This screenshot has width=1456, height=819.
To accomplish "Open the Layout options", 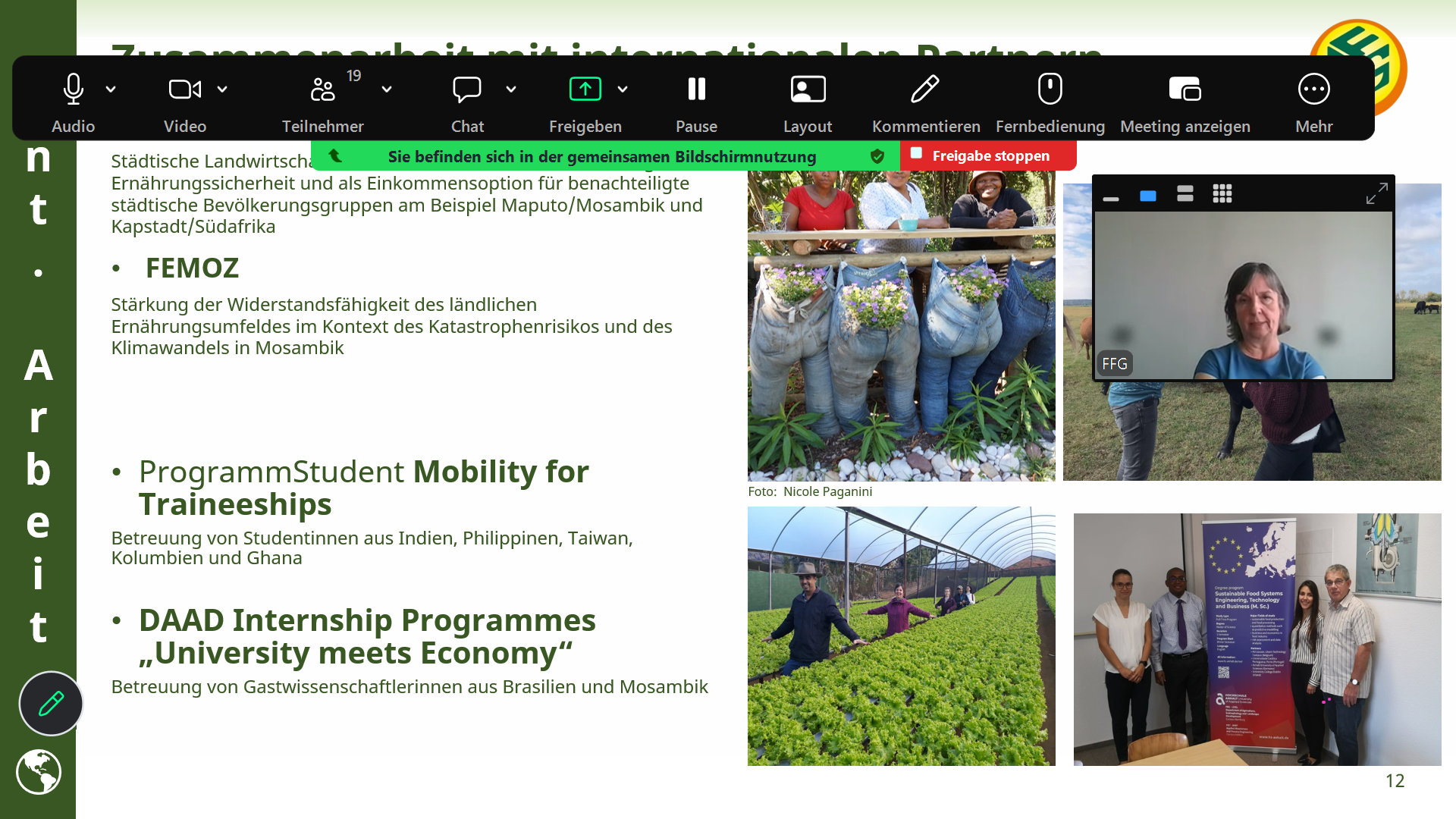I will (808, 89).
